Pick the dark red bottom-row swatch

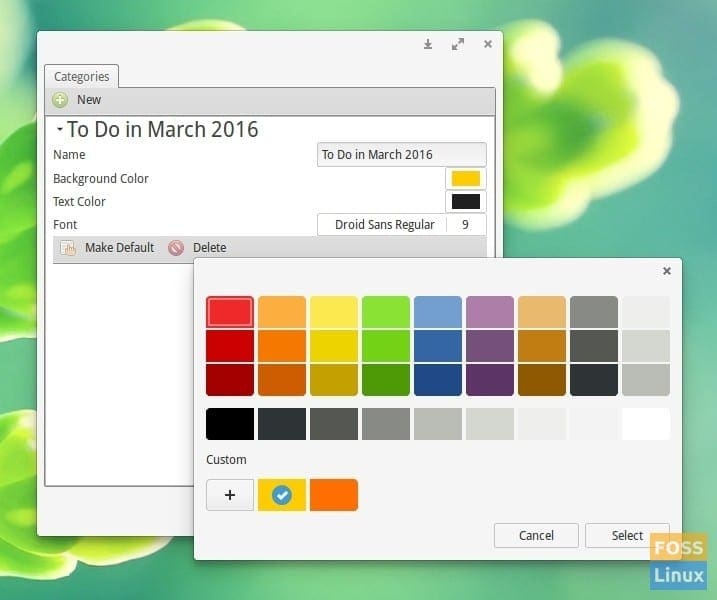point(230,380)
